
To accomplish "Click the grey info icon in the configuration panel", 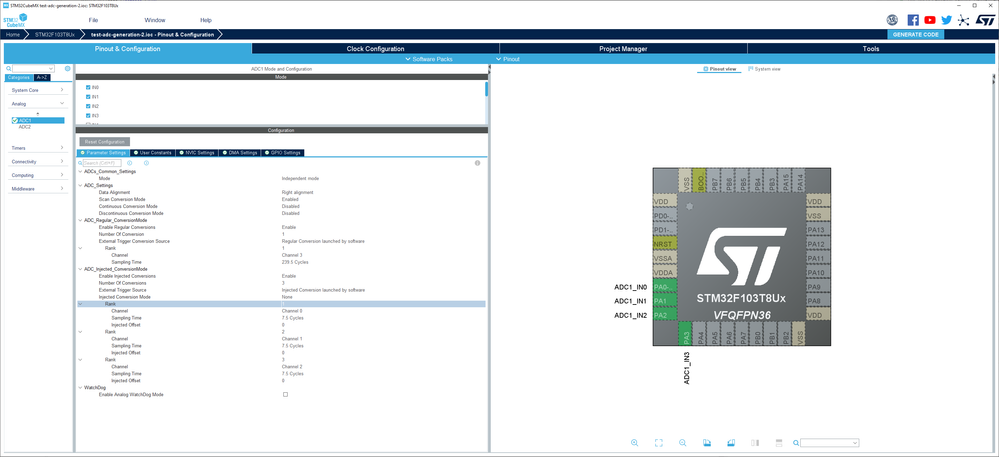I will point(477,163).
